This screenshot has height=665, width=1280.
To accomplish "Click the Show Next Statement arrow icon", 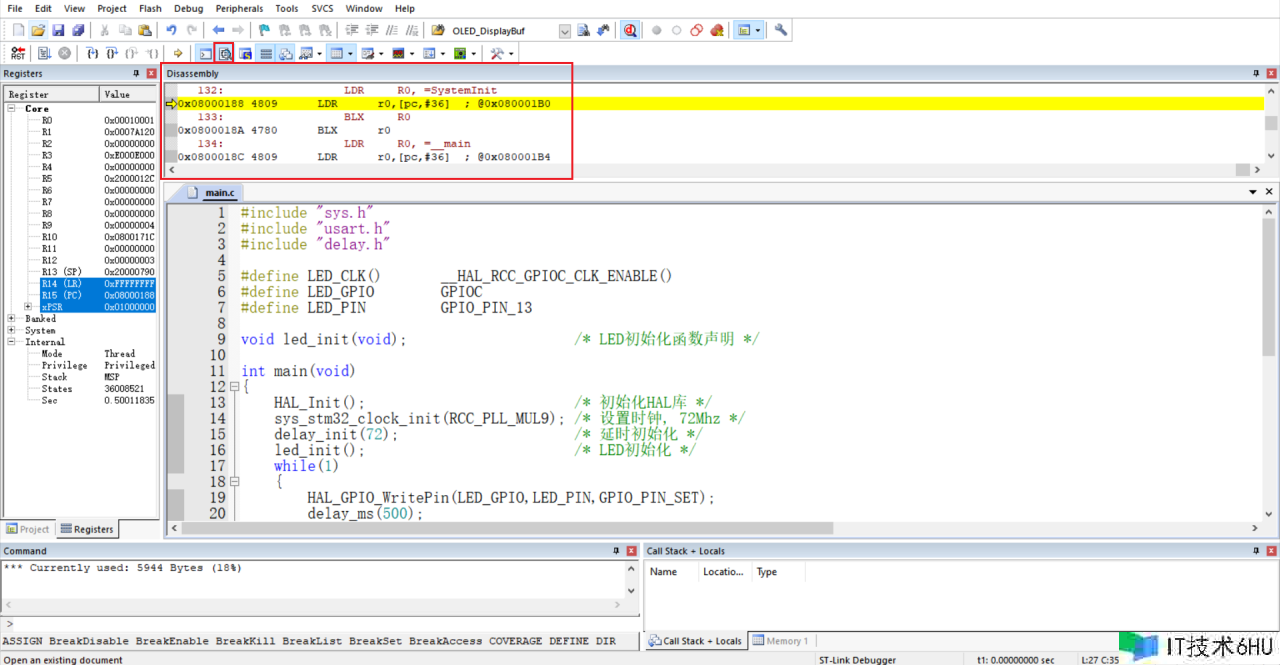I will coord(178,53).
